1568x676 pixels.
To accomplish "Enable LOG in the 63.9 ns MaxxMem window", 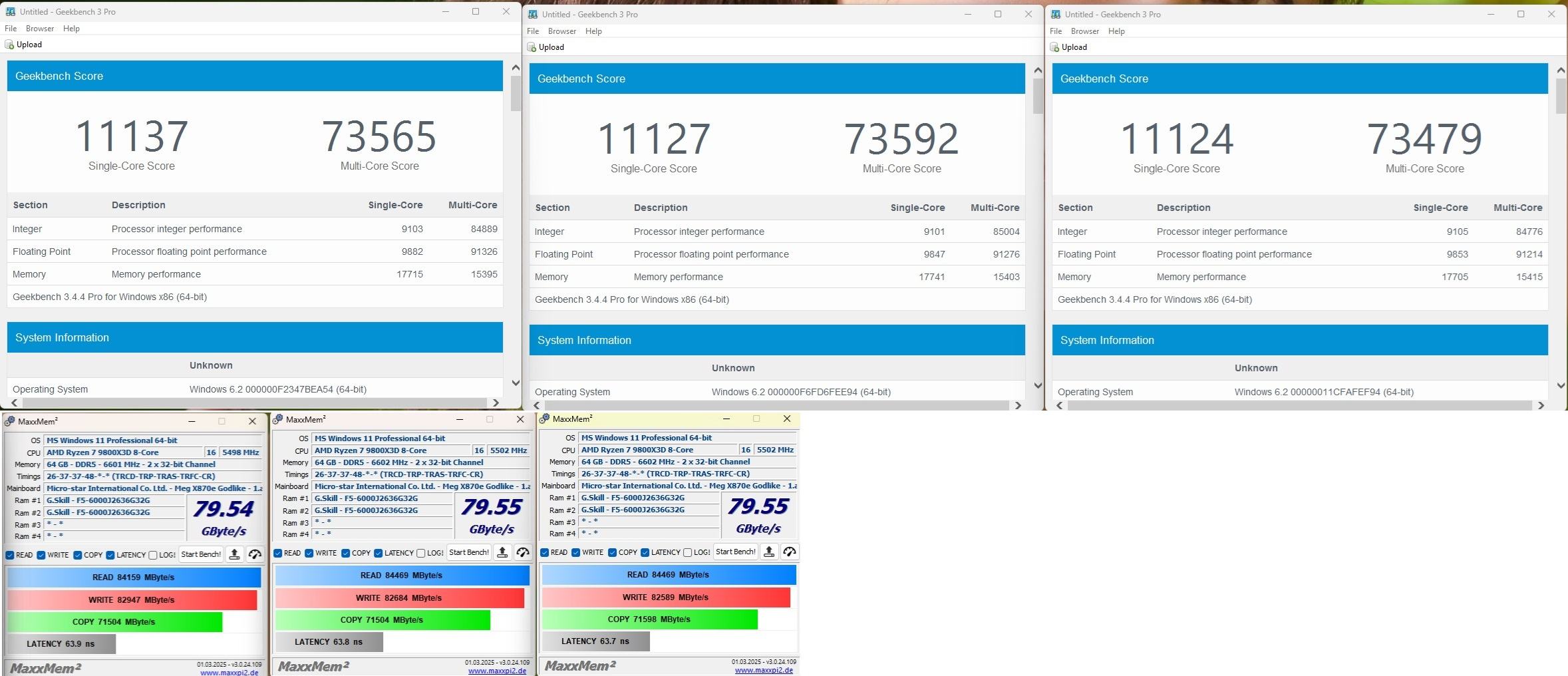I will tap(153, 555).
